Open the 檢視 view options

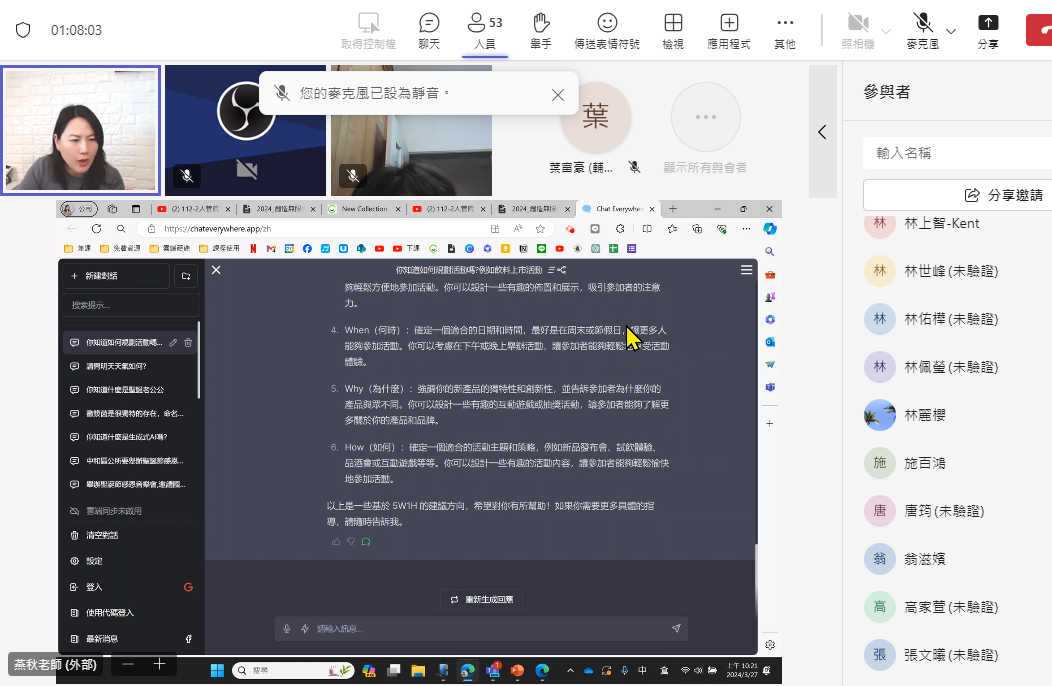673,31
